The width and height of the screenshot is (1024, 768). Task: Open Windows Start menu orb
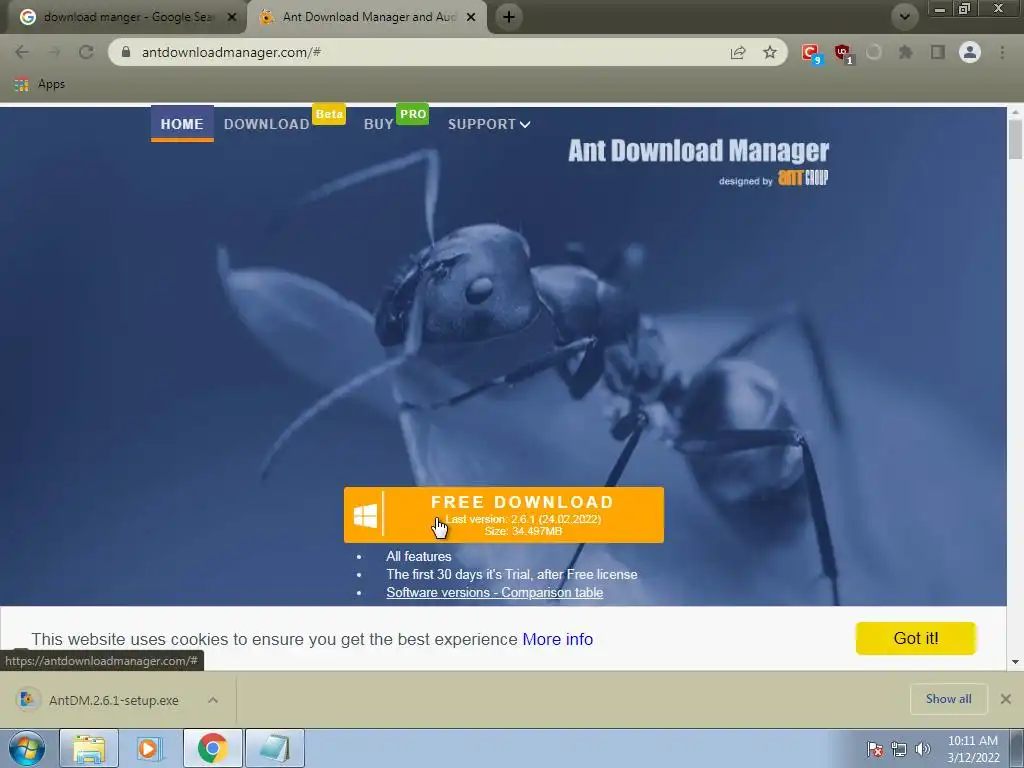(27, 748)
